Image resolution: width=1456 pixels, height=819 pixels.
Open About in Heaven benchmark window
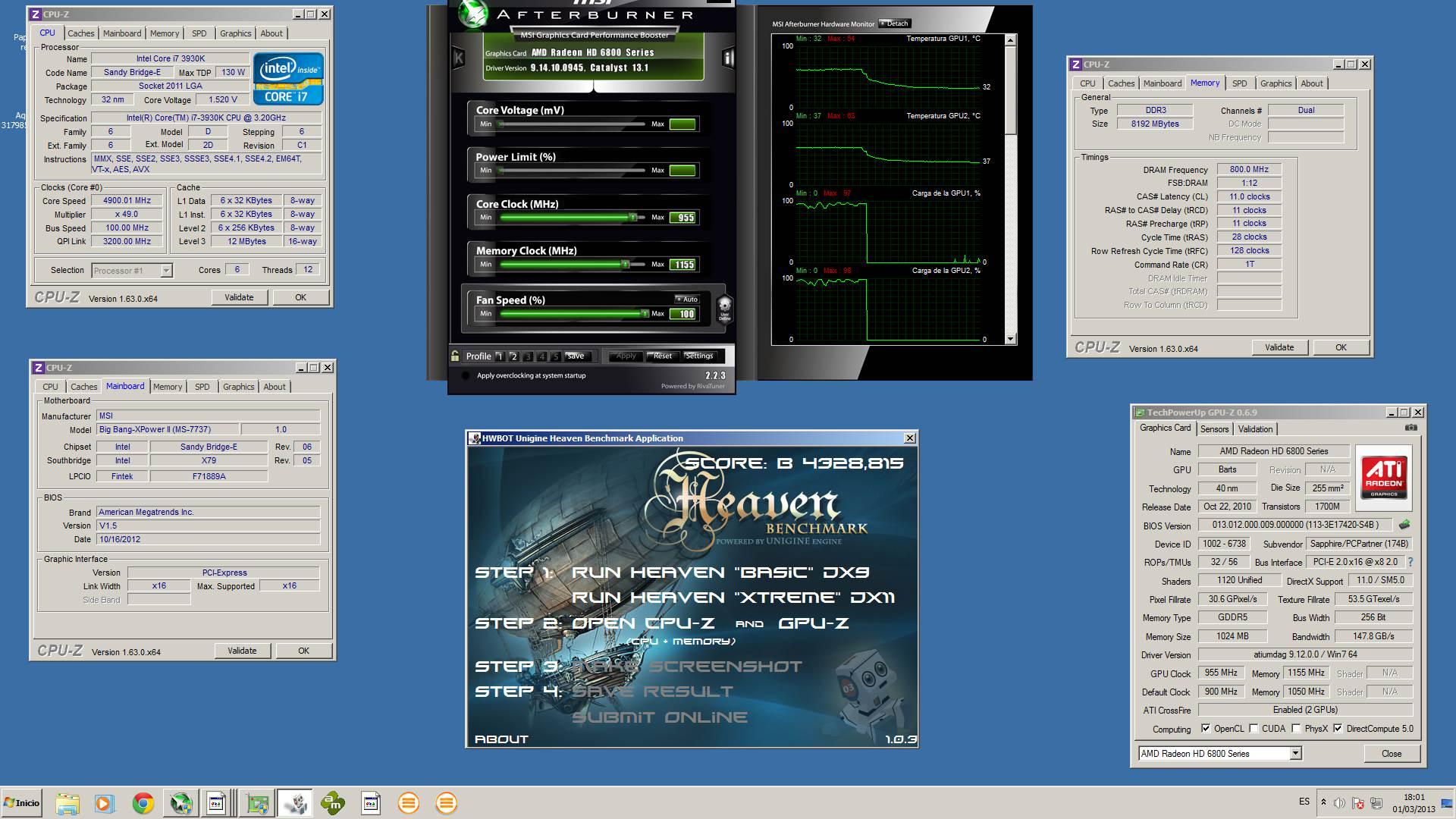point(501,739)
